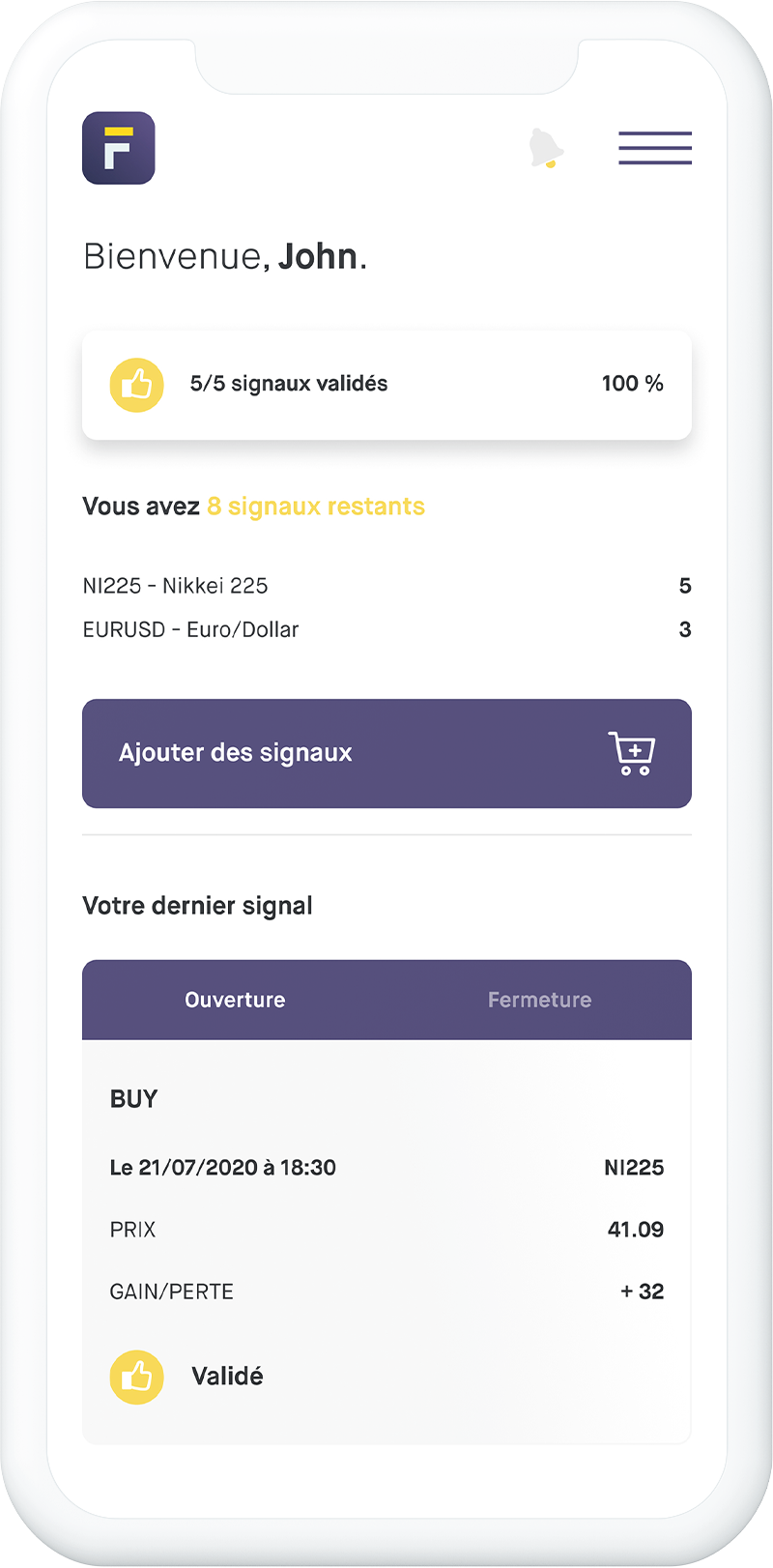Click the 100 % validation rate
This screenshot has height=1568, width=773.
pos(632,384)
